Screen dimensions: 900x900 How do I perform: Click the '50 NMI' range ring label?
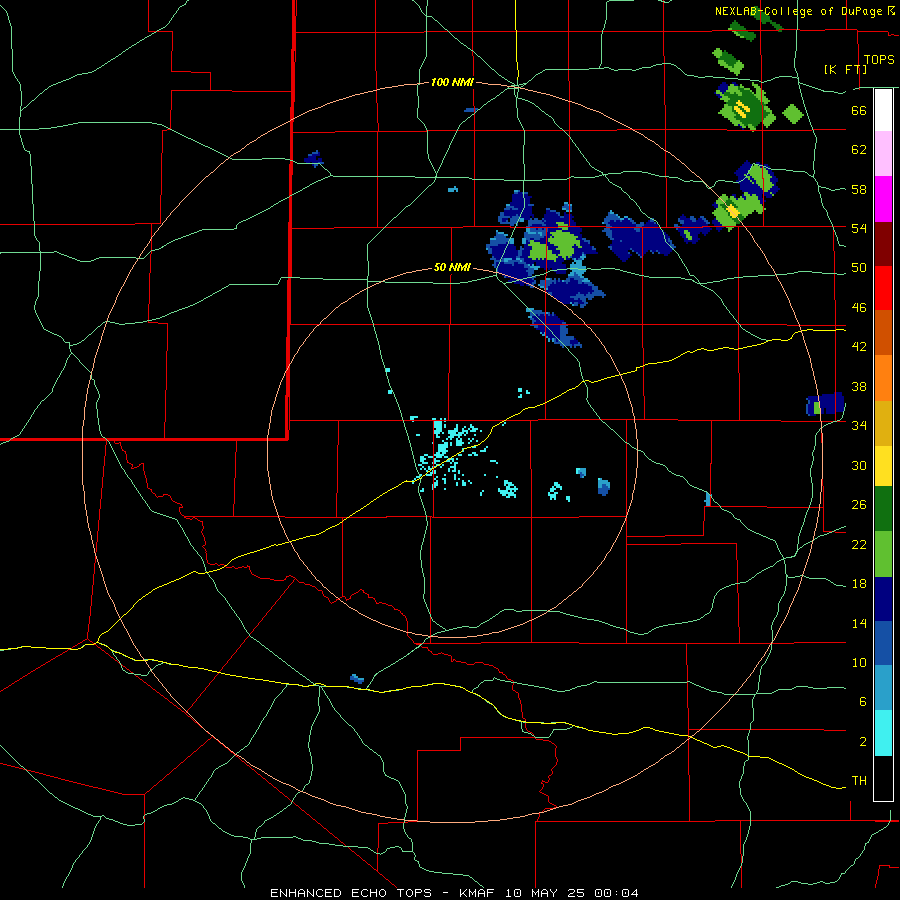click(x=452, y=267)
